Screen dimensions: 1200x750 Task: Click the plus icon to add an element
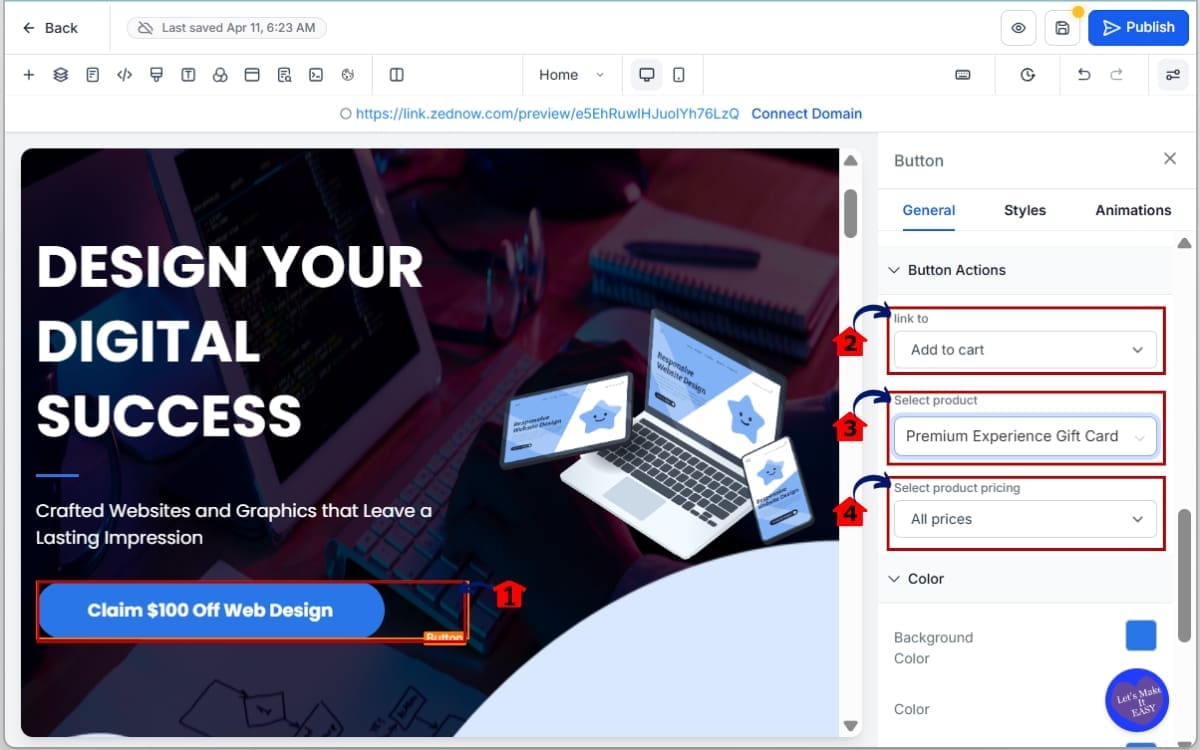pos(28,75)
